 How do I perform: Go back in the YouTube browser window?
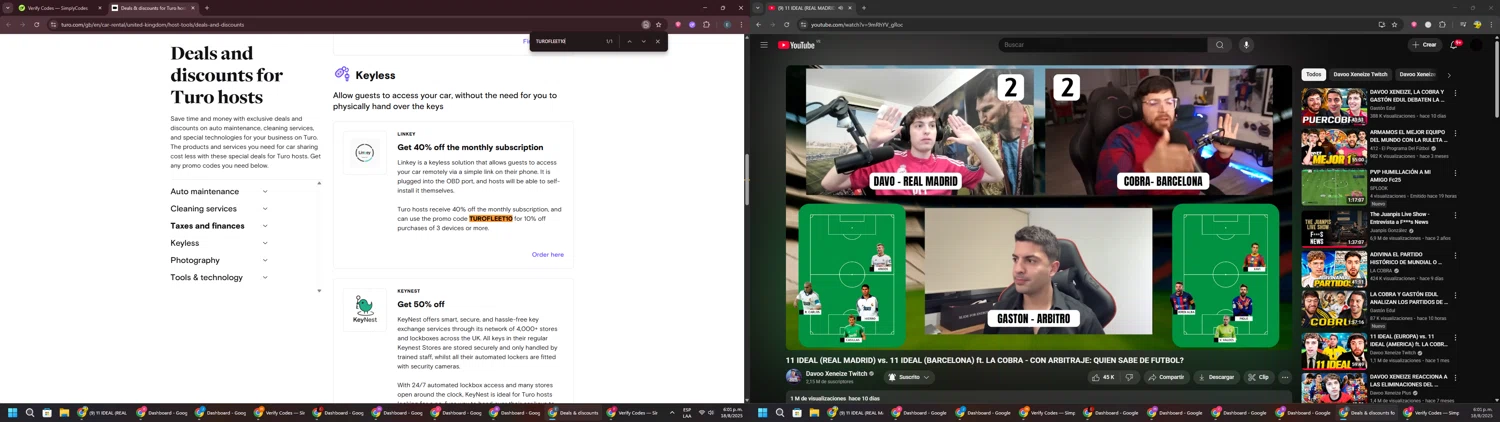point(759,24)
